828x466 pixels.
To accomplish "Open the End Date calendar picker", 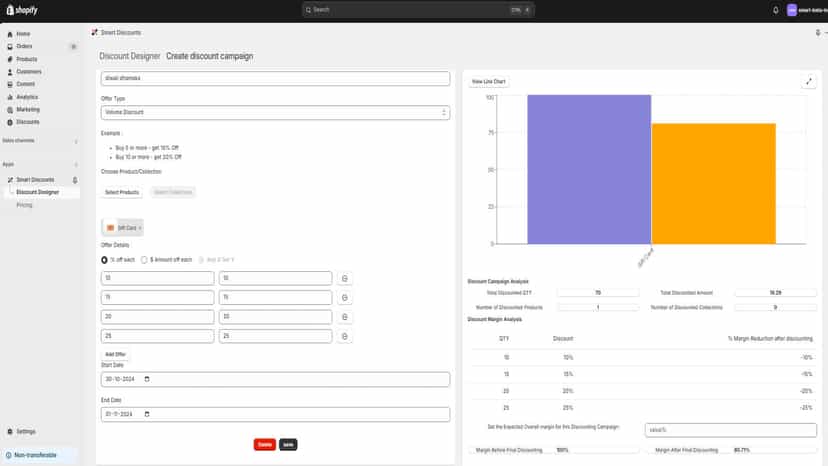I will point(147,414).
